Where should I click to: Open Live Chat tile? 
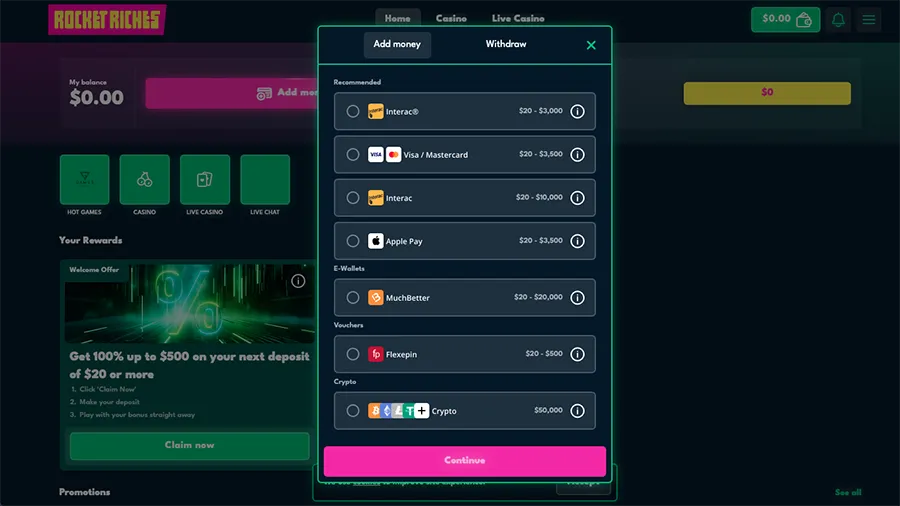point(265,179)
